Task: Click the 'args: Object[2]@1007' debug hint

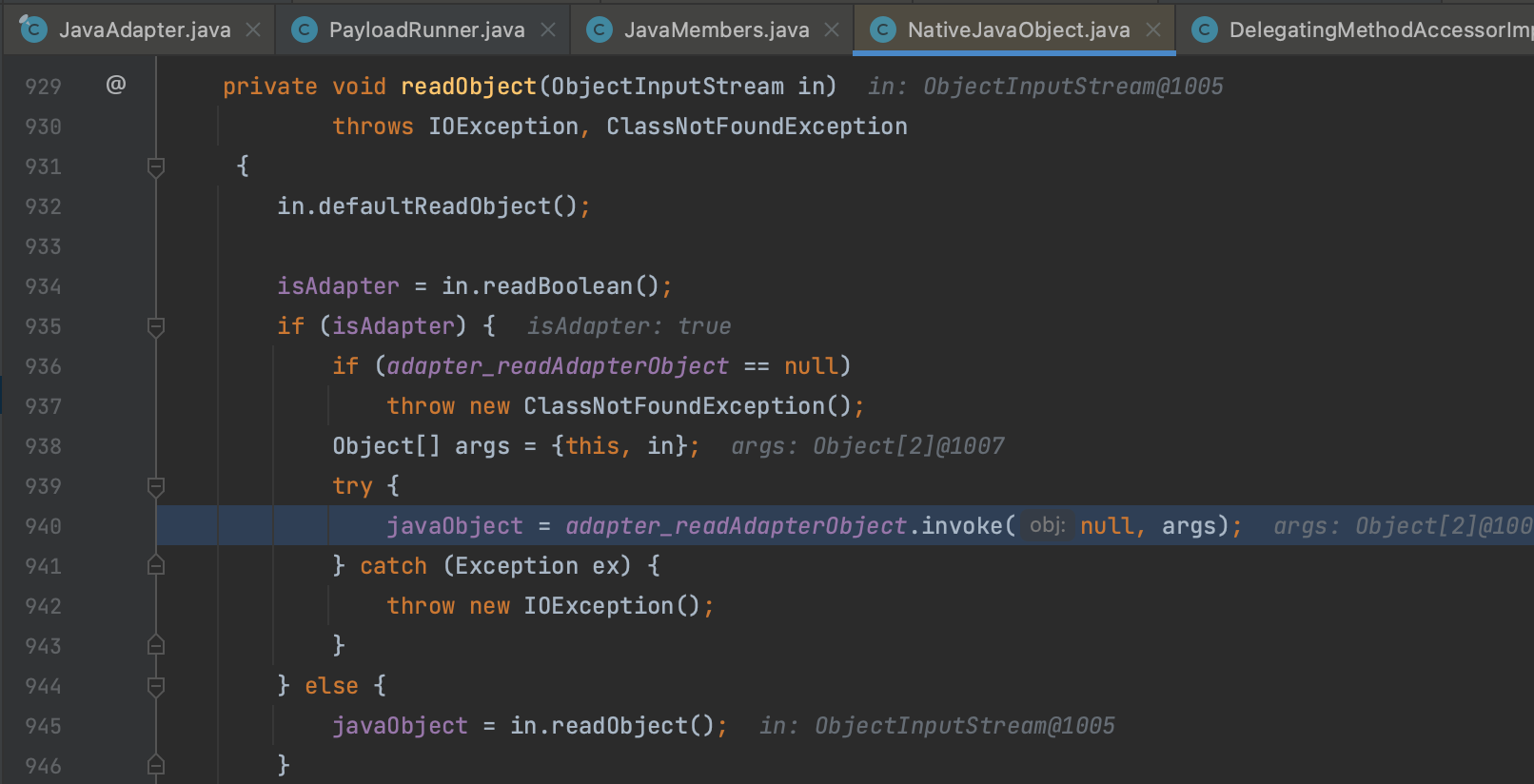Action: (868, 446)
